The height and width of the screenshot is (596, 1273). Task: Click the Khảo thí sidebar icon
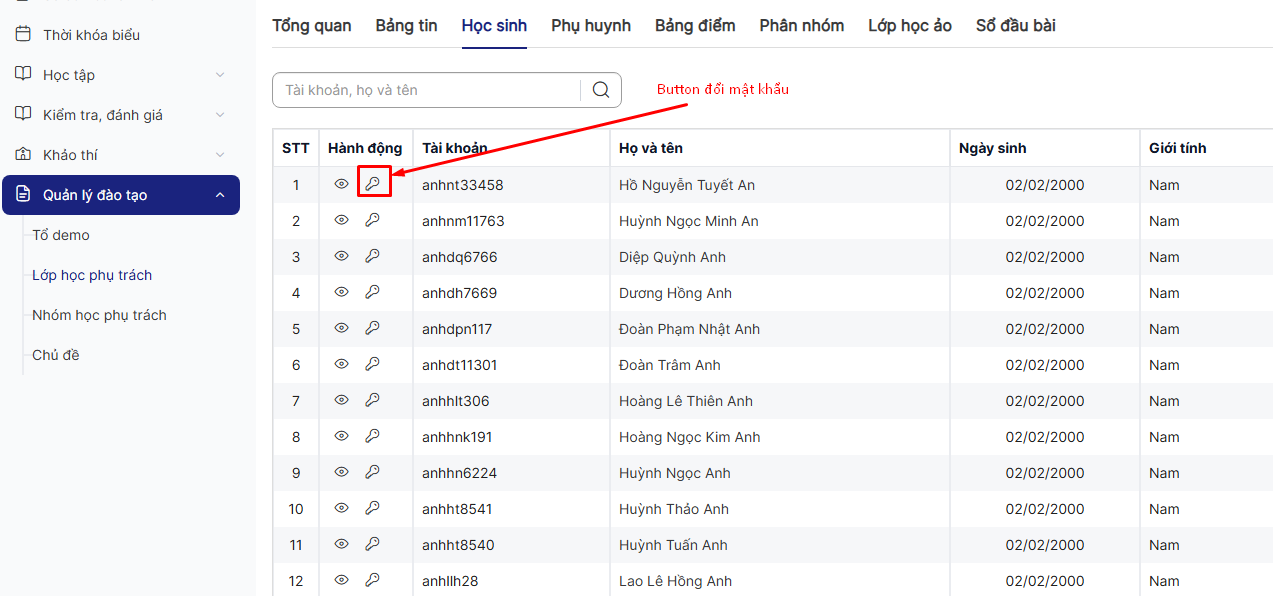tap(23, 155)
